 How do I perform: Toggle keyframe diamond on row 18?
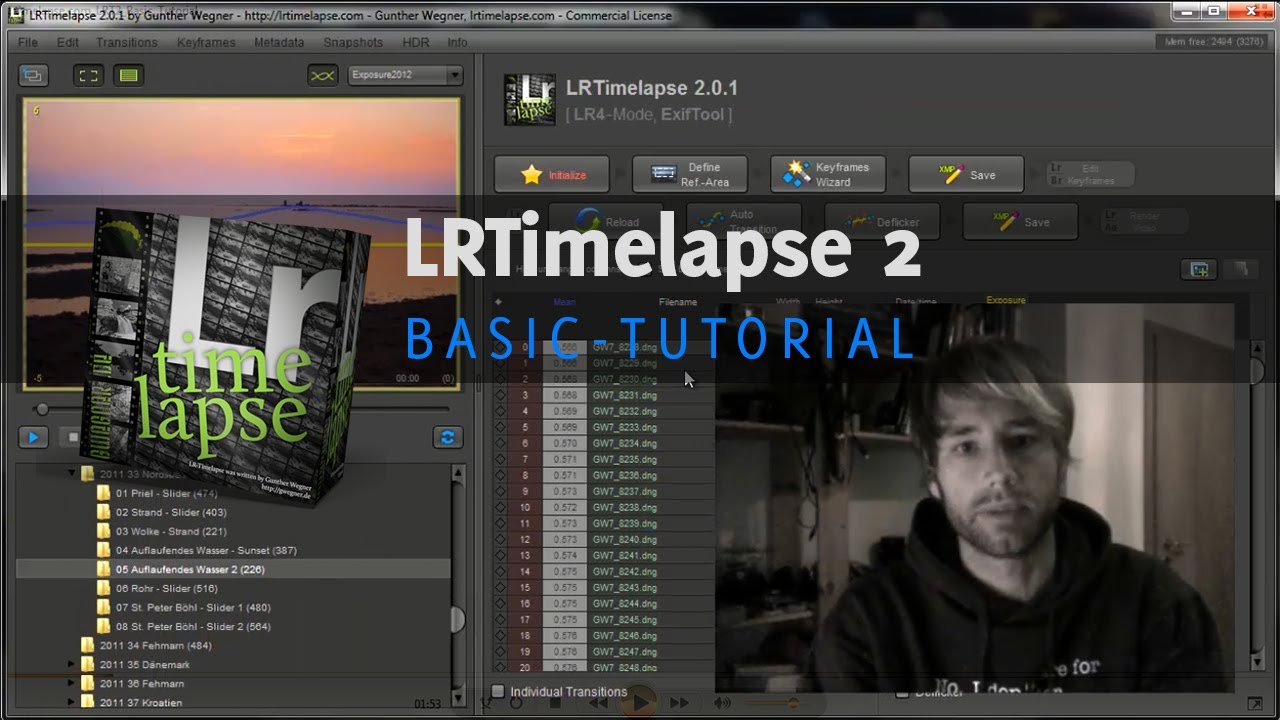click(x=499, y=635)
